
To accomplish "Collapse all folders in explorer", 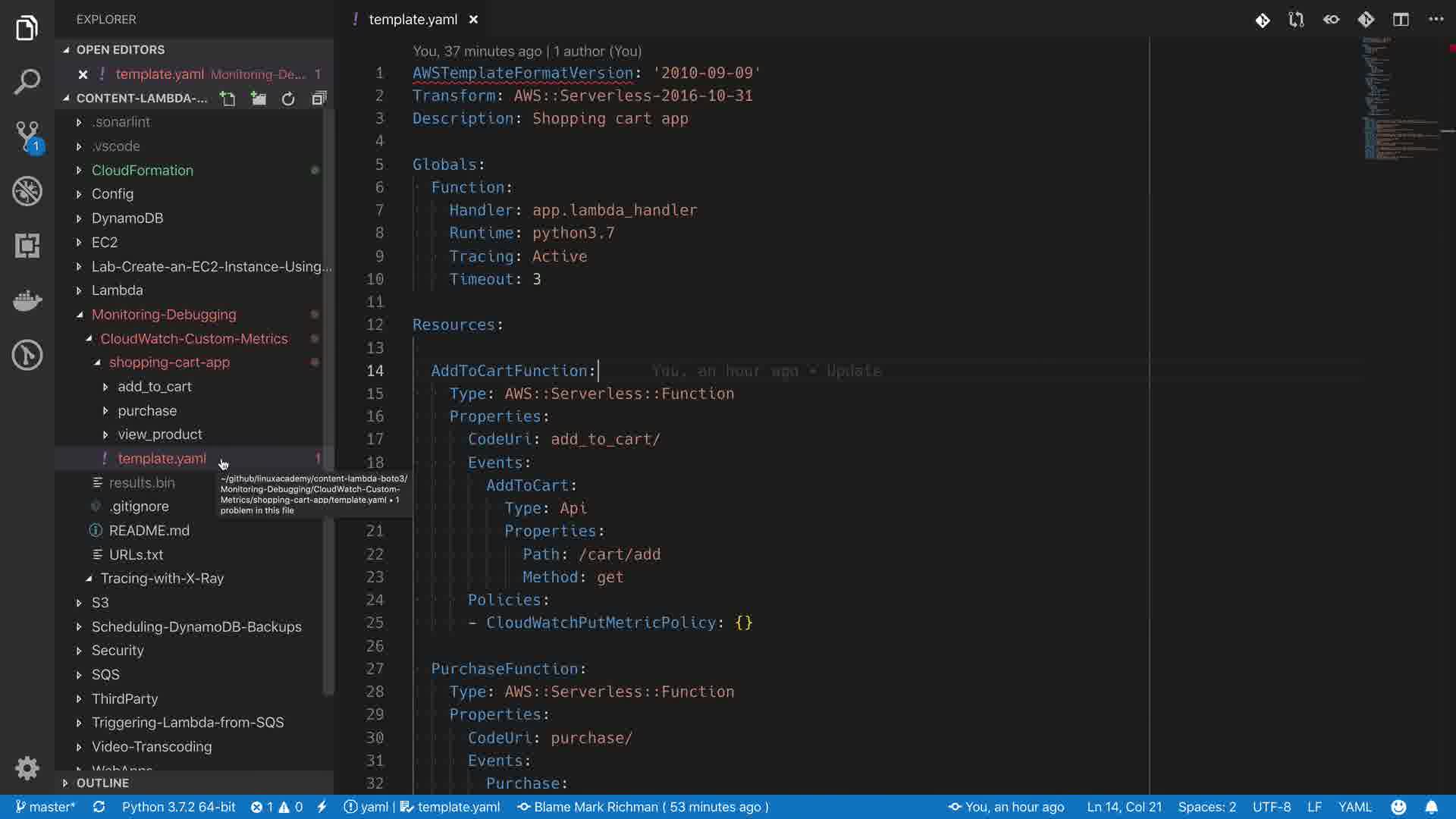I will coord(319,99).
